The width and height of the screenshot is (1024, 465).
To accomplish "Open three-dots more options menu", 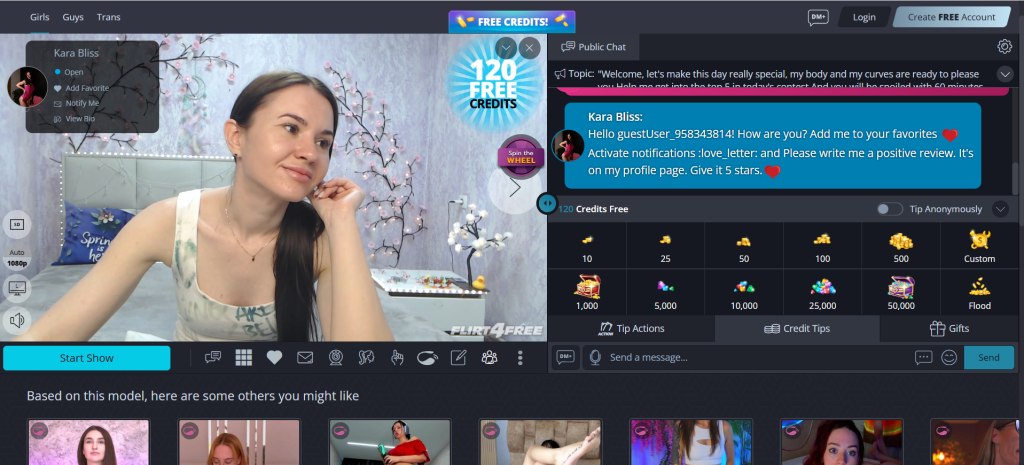I will tap(520, 357).
